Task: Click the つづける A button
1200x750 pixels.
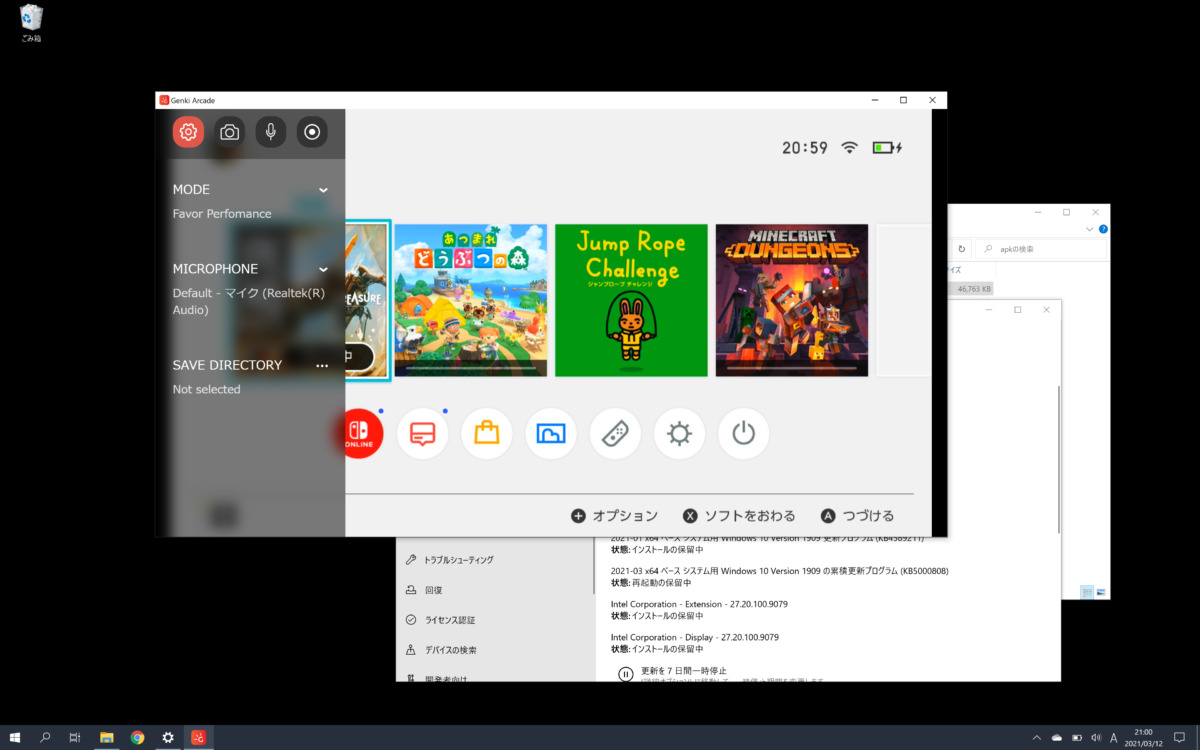Action: click(857, 516)
